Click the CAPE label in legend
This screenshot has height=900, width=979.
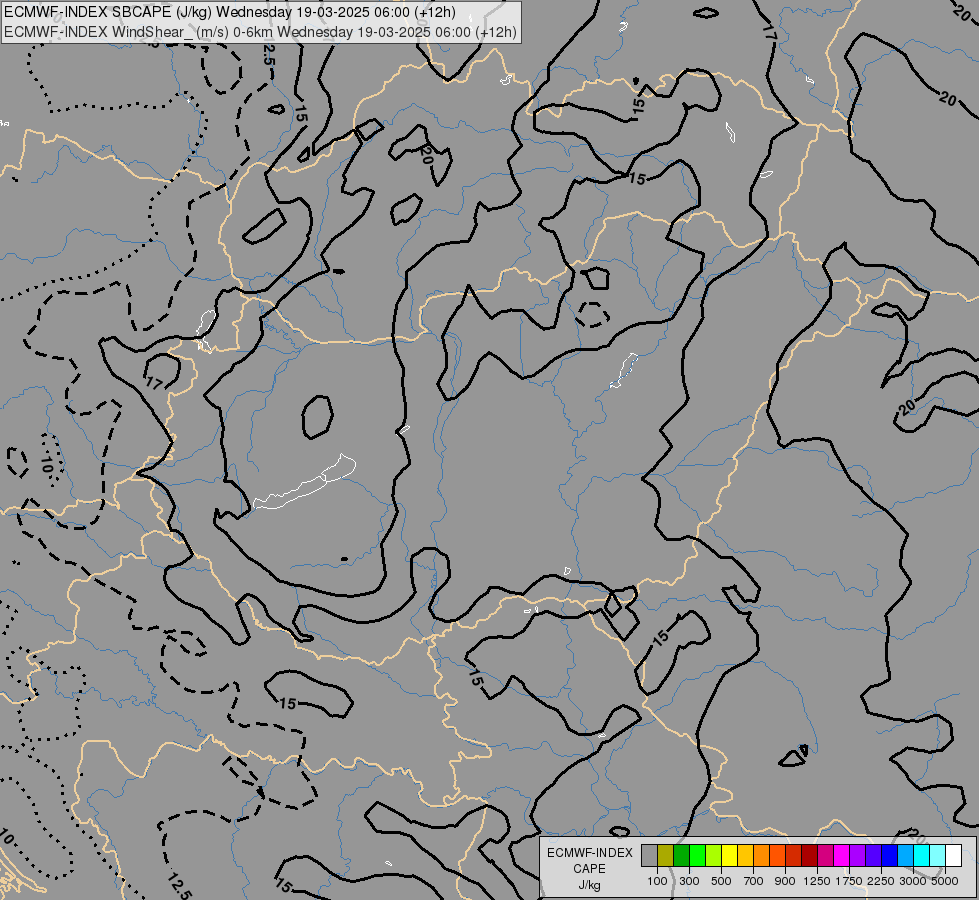(x=589, y=869)
